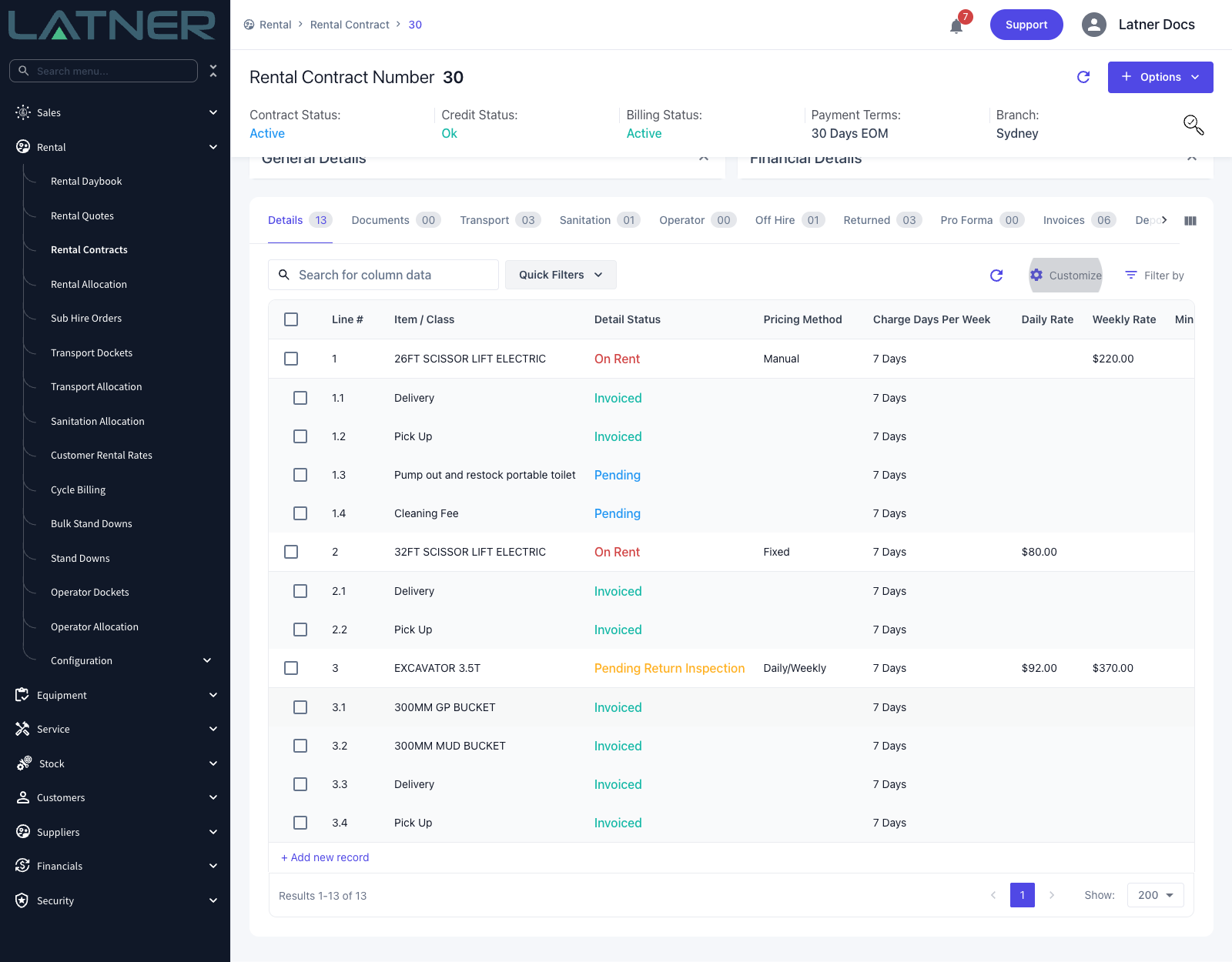Image resolution: width=1232 pixels, height=962 pixels.
Task: Check line 3.2 300MM Mud Bucket checkbox
Action: coord(300,746)
